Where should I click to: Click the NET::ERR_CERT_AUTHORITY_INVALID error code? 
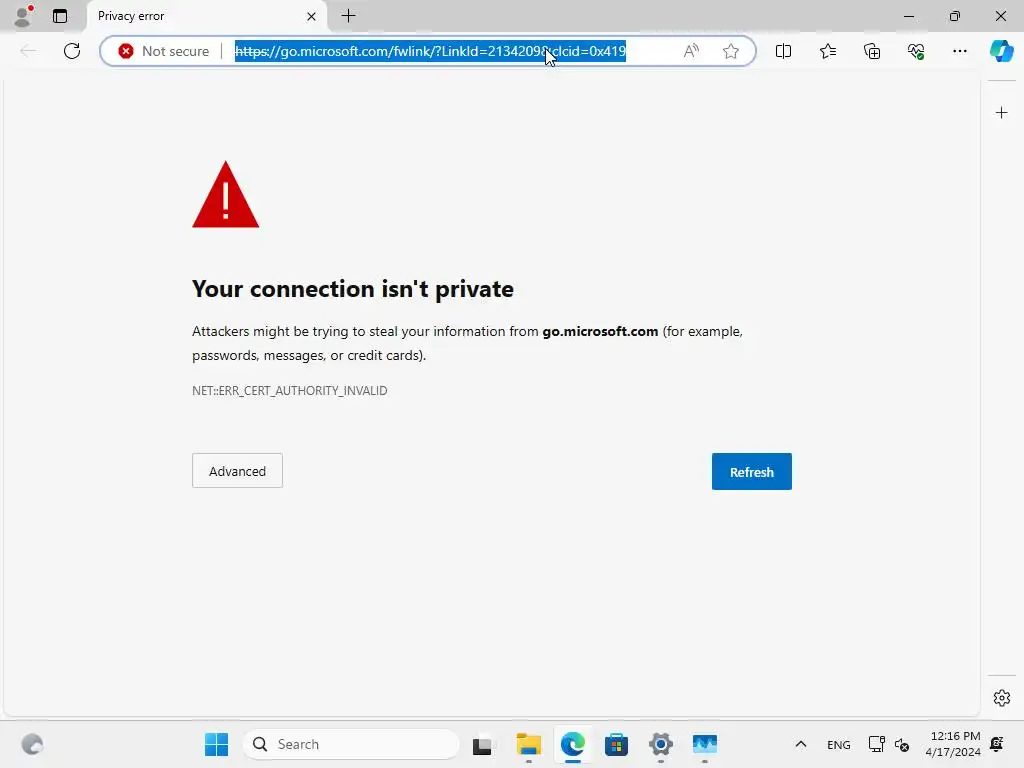[289, 391]
